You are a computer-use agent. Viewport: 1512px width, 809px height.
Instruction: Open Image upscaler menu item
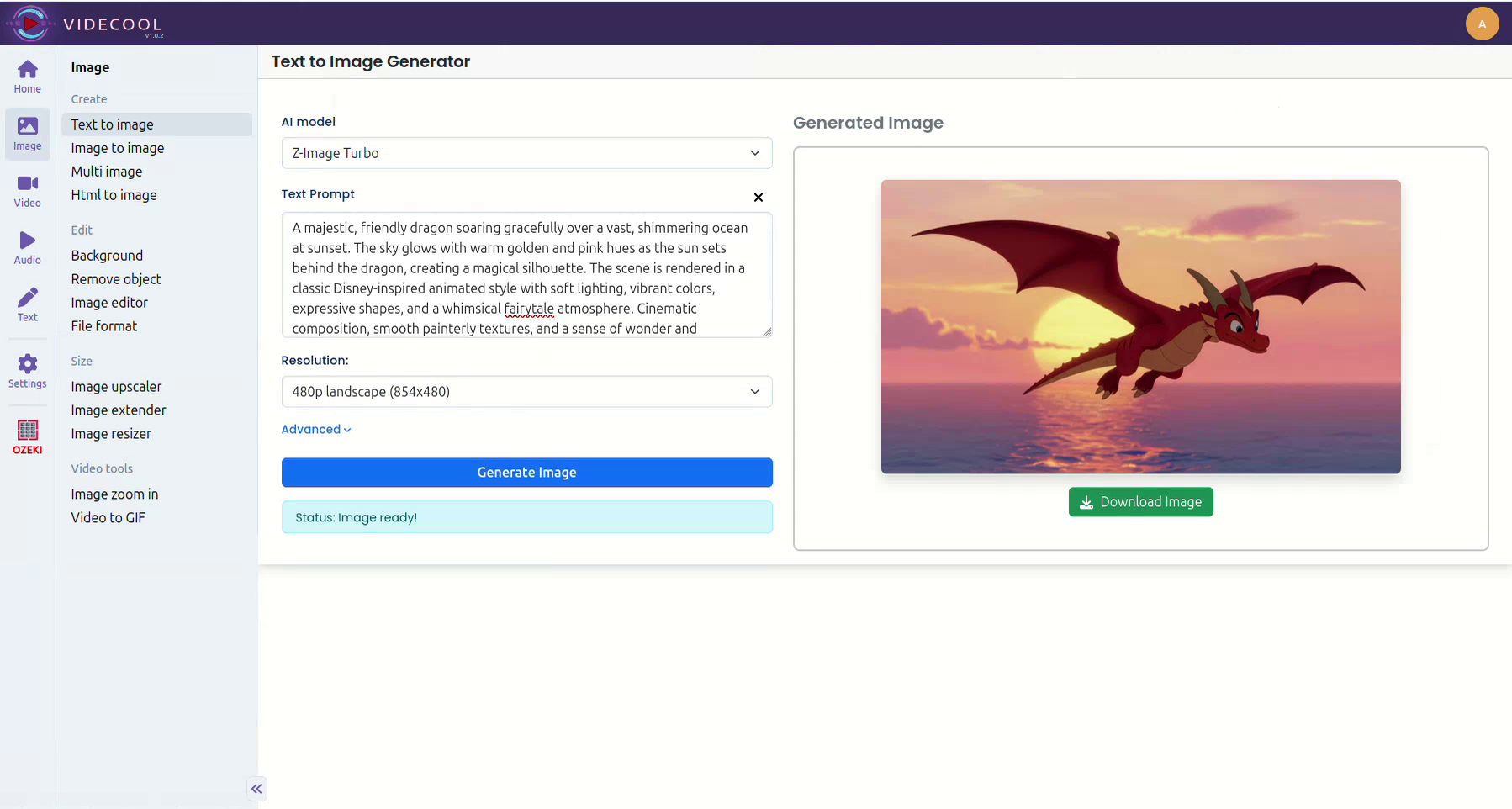[x=116, y=387]
